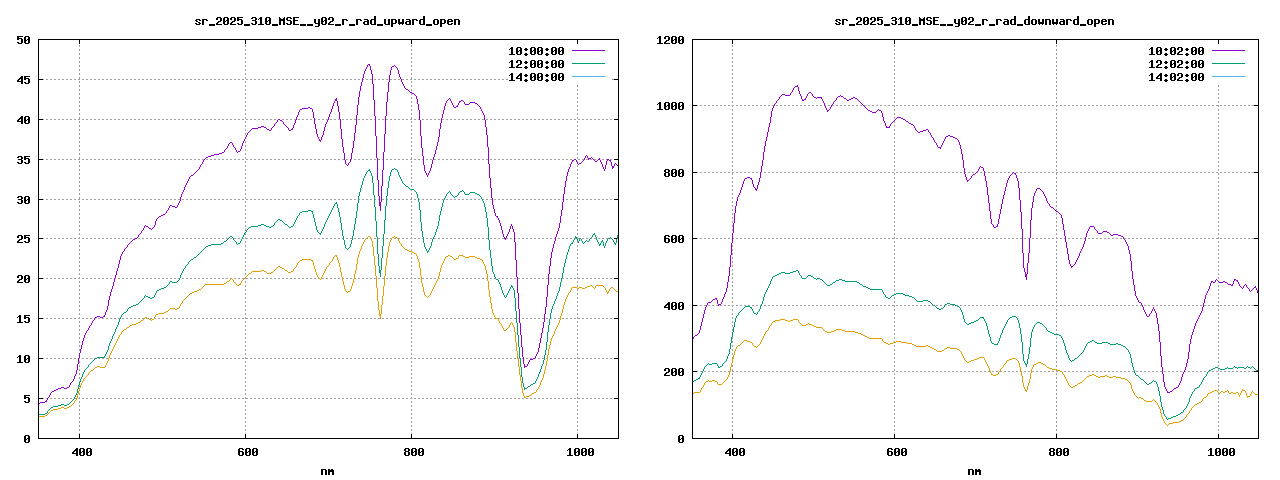The image size is (1280, 480).
Task: Click the 0 tick on right chart y-axis
Action: 680,438
